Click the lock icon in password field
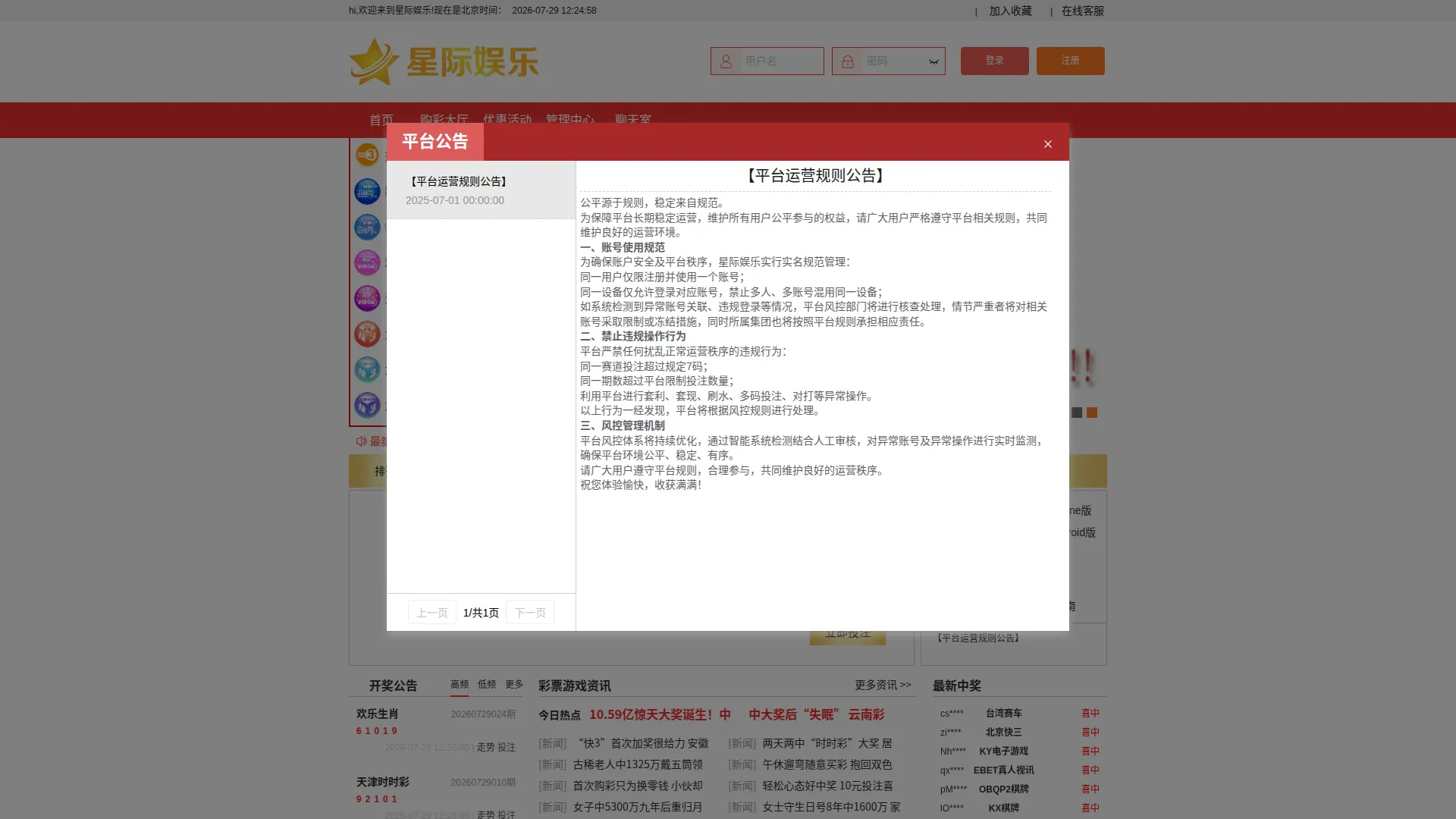Screen dimensions: 1456x819 [848, 61]
